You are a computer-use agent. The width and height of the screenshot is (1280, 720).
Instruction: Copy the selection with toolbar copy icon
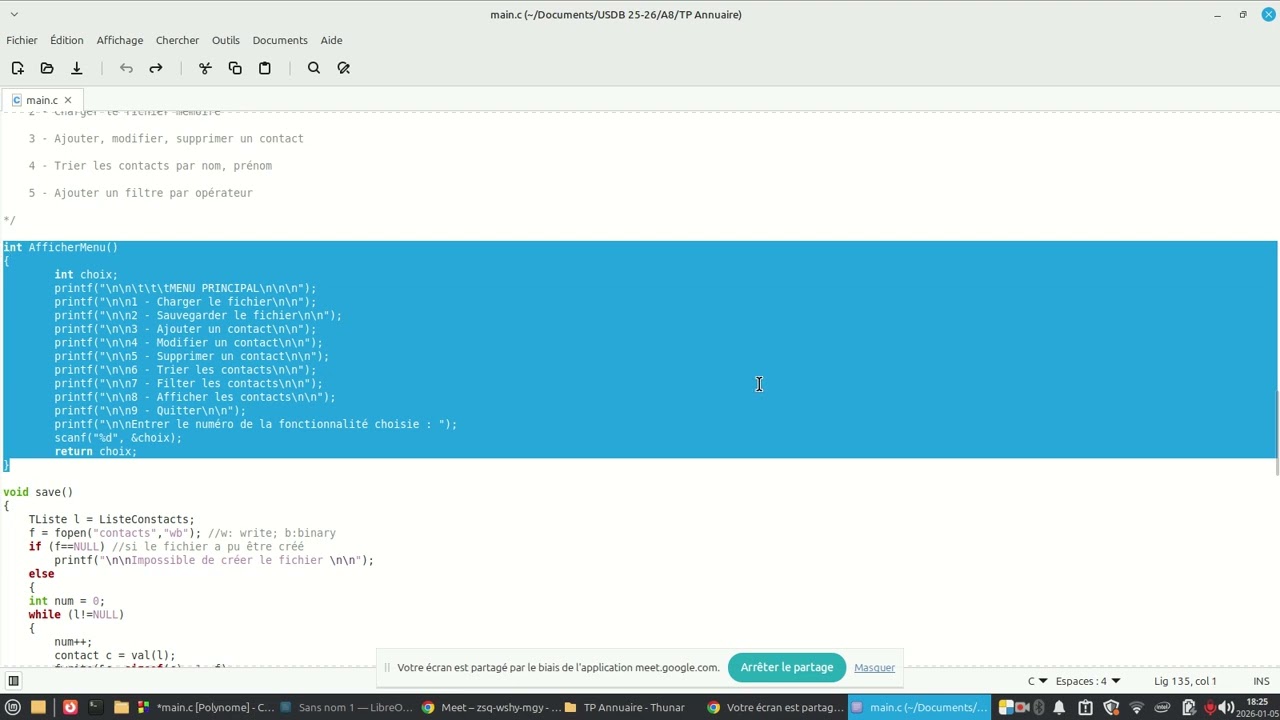(x=235, y=68)
